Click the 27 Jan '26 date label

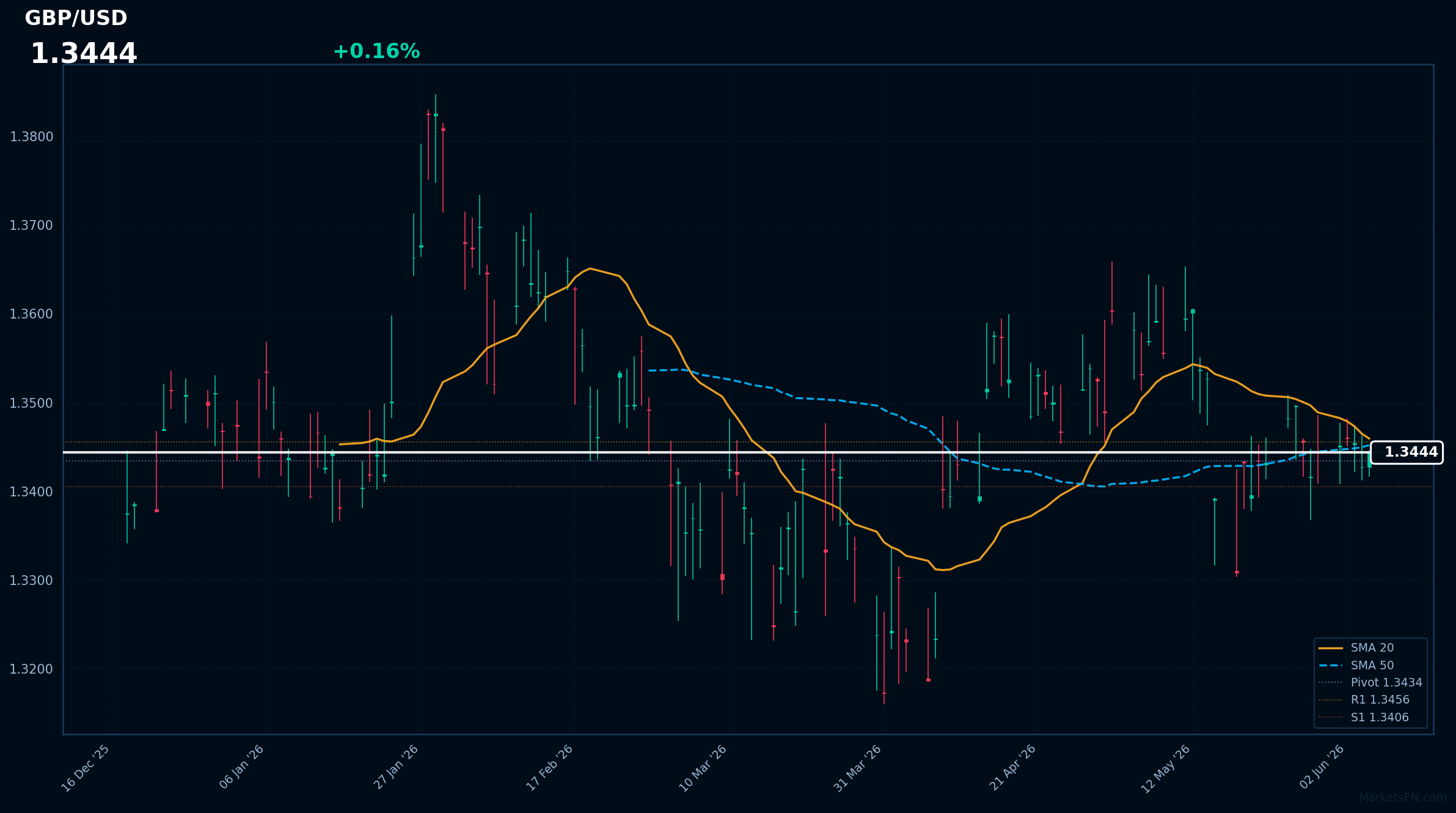point(397,767)
